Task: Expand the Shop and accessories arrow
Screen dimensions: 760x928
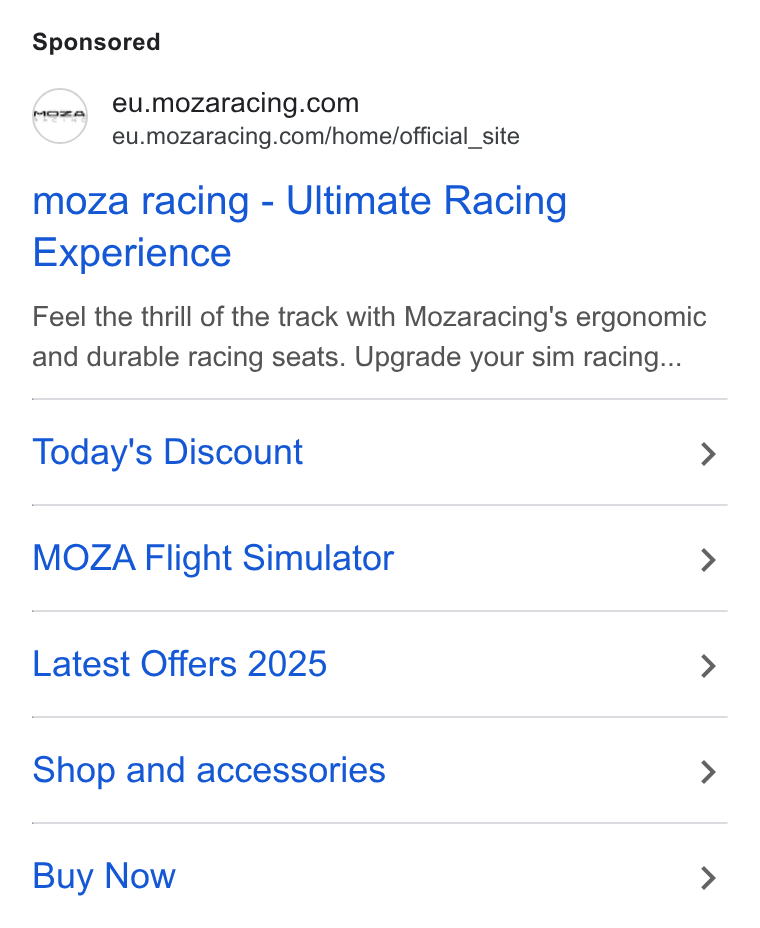Action: coord(709,772)
